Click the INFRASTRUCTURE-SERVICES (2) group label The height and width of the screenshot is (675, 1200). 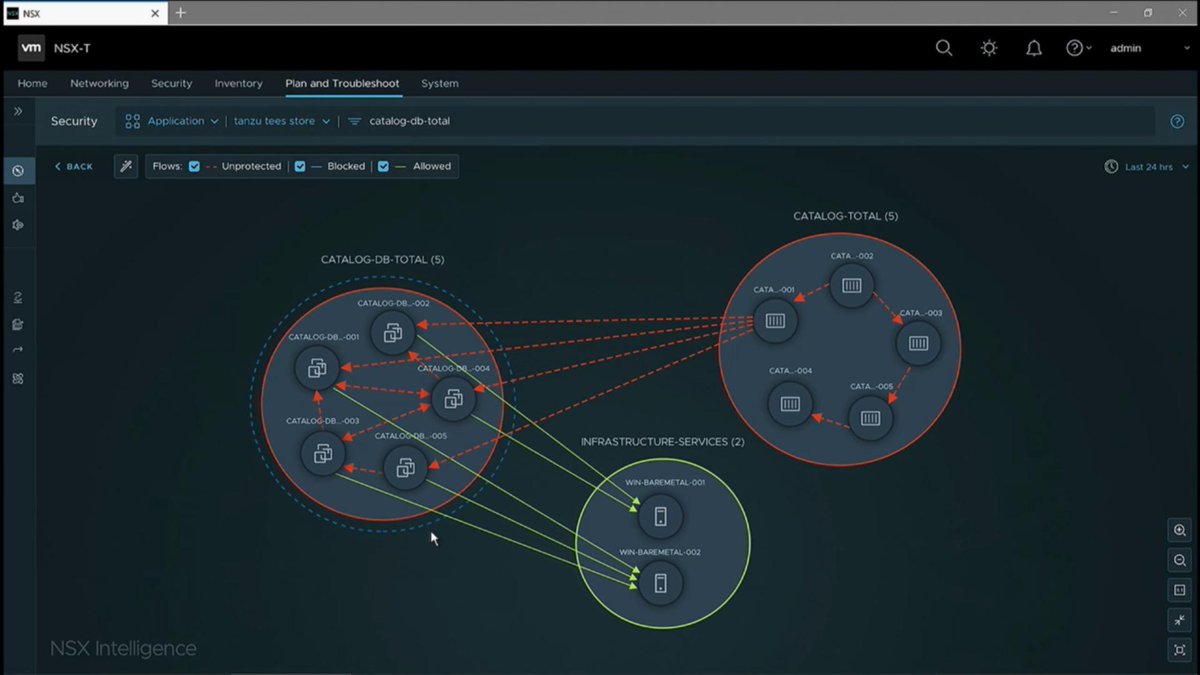663,442
